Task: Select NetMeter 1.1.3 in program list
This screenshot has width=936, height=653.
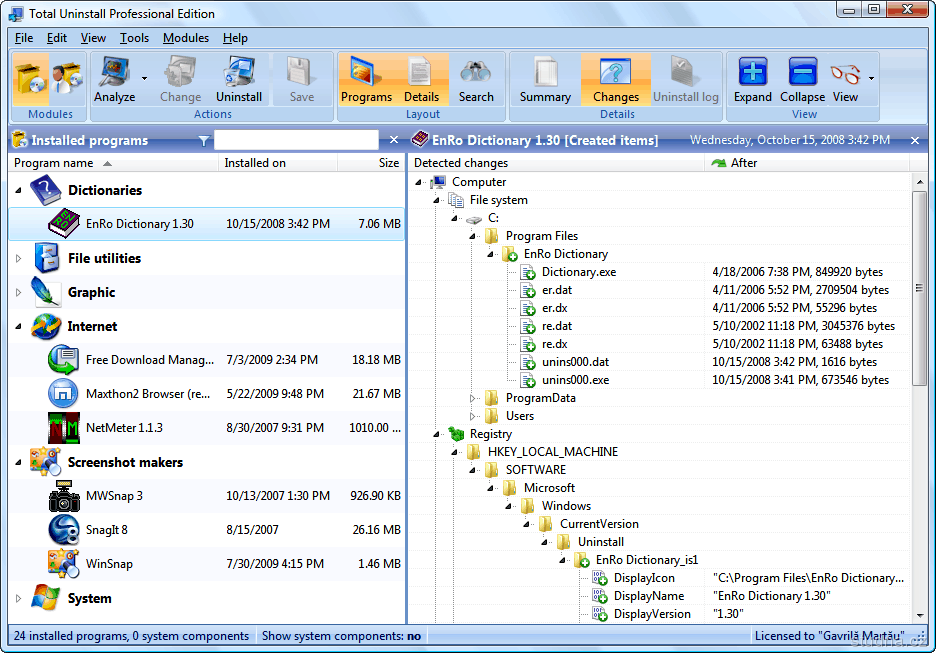Action: (124, 428)
